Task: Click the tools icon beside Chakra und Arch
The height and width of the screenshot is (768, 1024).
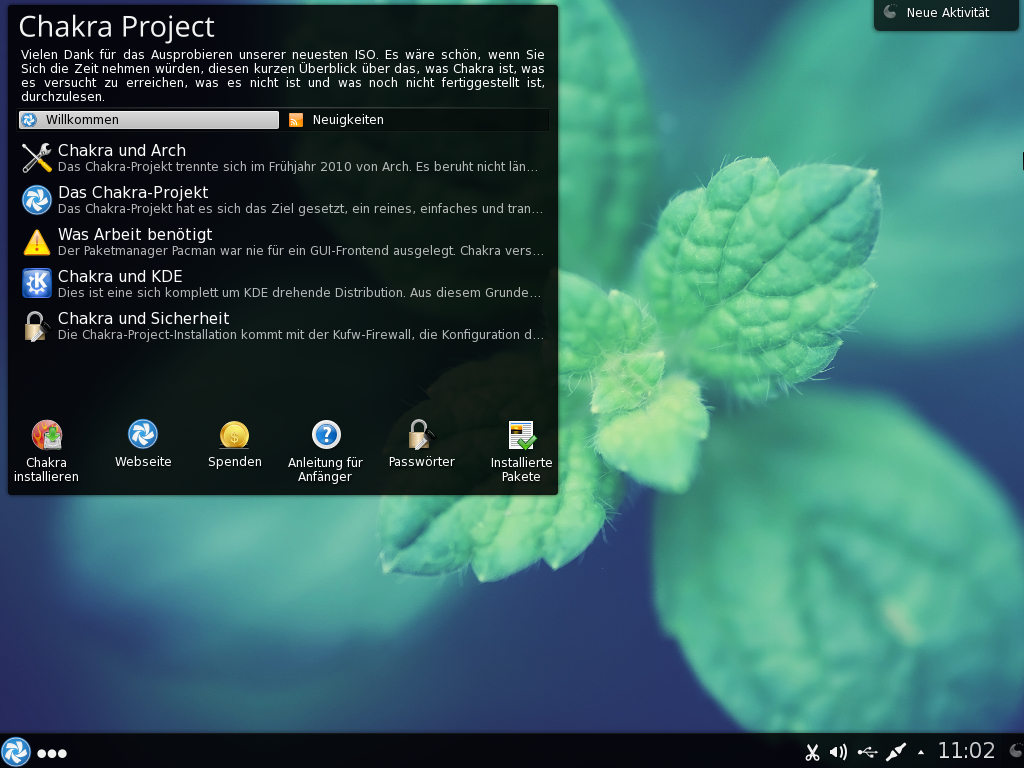Action: coord(37,157)
